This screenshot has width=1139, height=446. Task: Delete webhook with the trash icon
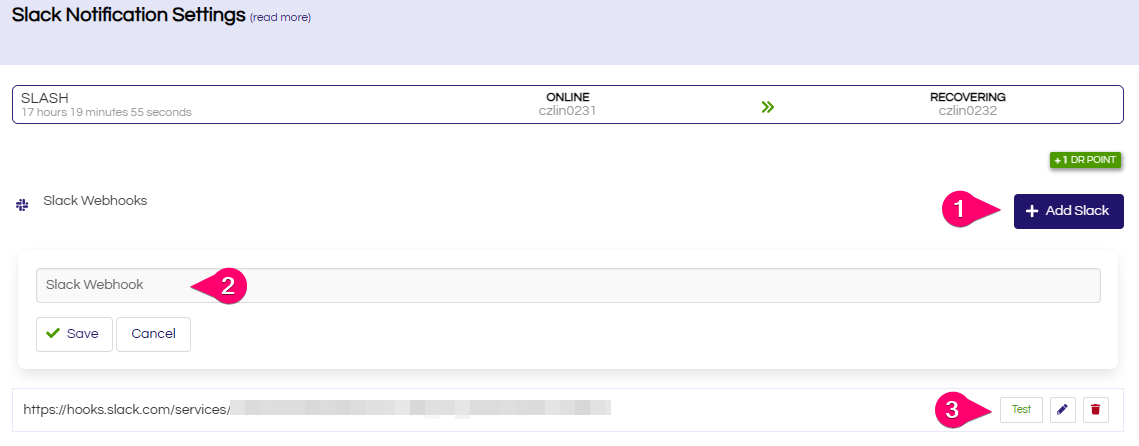pyautogui.click(x=1095, y=410)
